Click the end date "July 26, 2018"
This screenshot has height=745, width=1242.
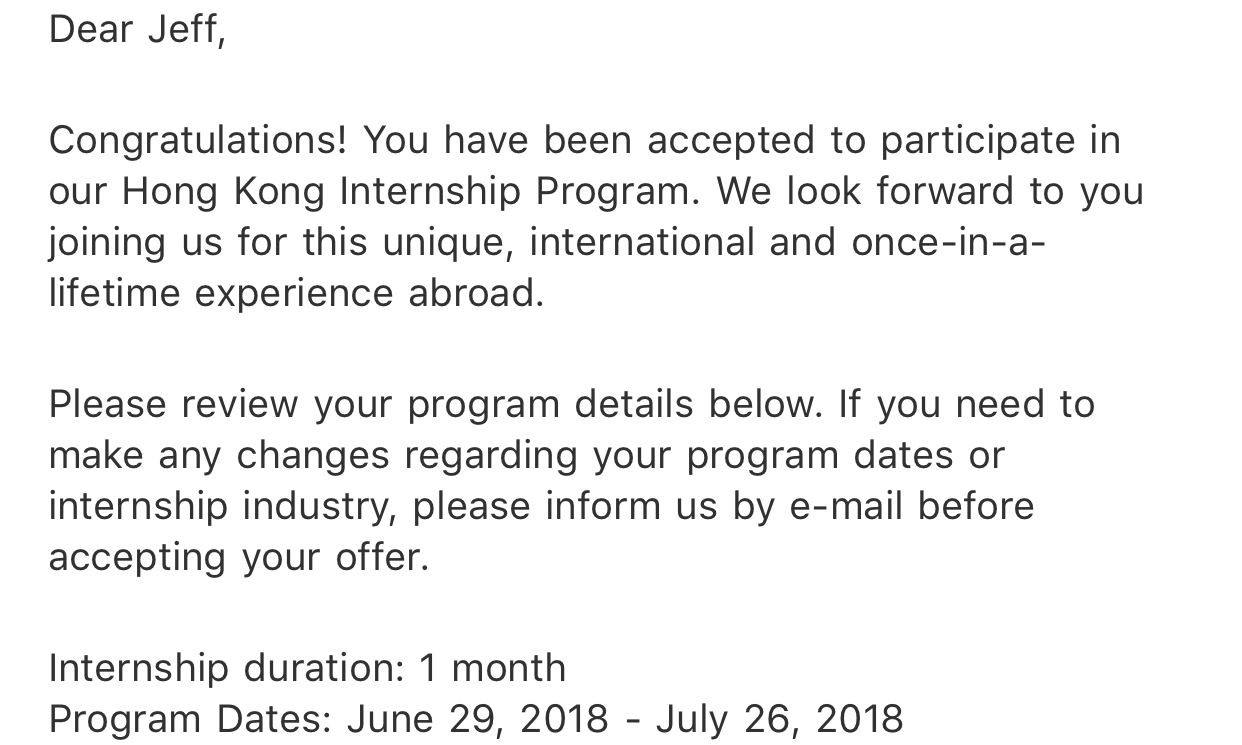pyautogui.click(x=780, y=719)
